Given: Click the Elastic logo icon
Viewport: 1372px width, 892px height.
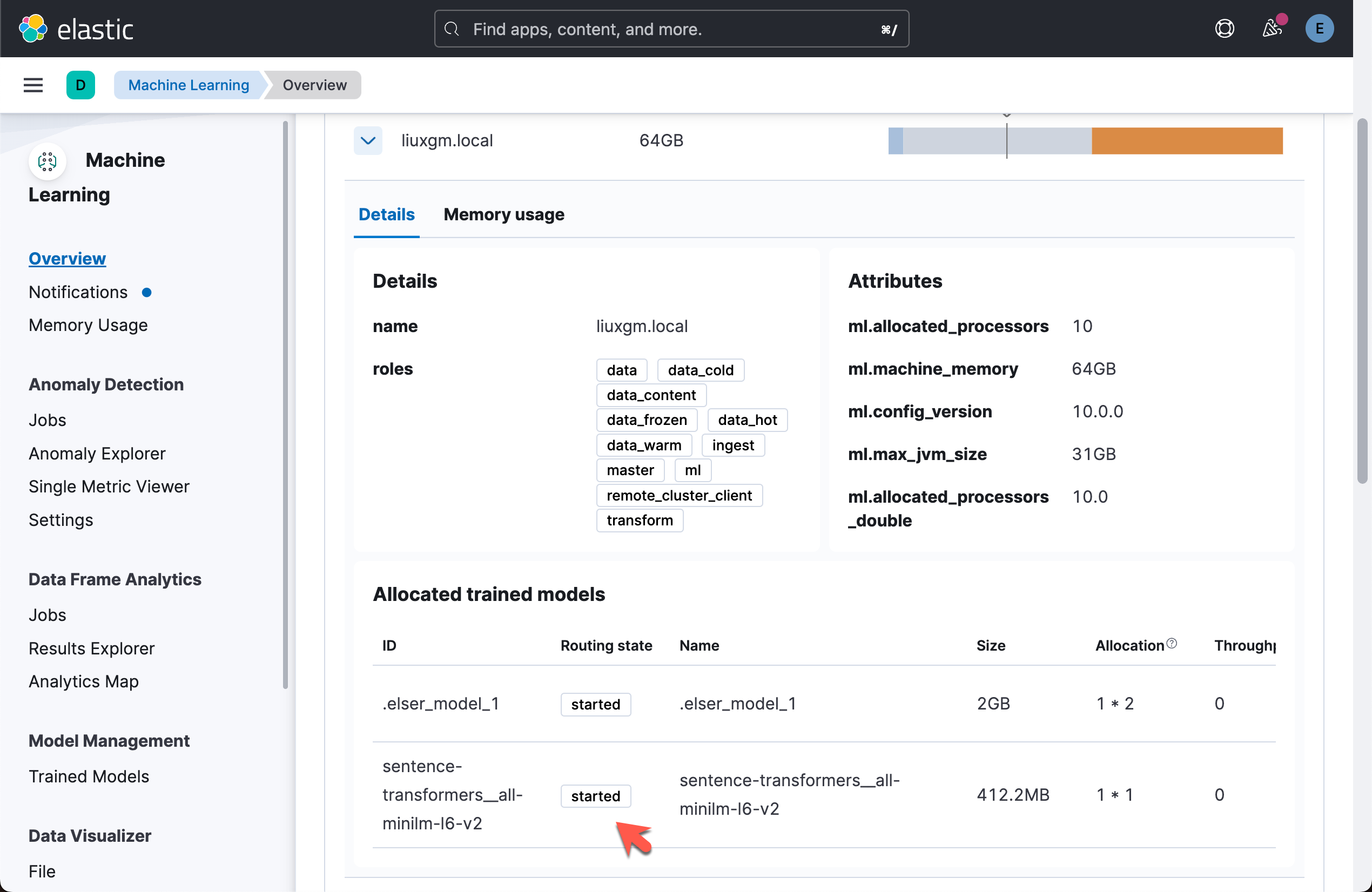Looking at the screenshot, I should [x=33, y=29].
